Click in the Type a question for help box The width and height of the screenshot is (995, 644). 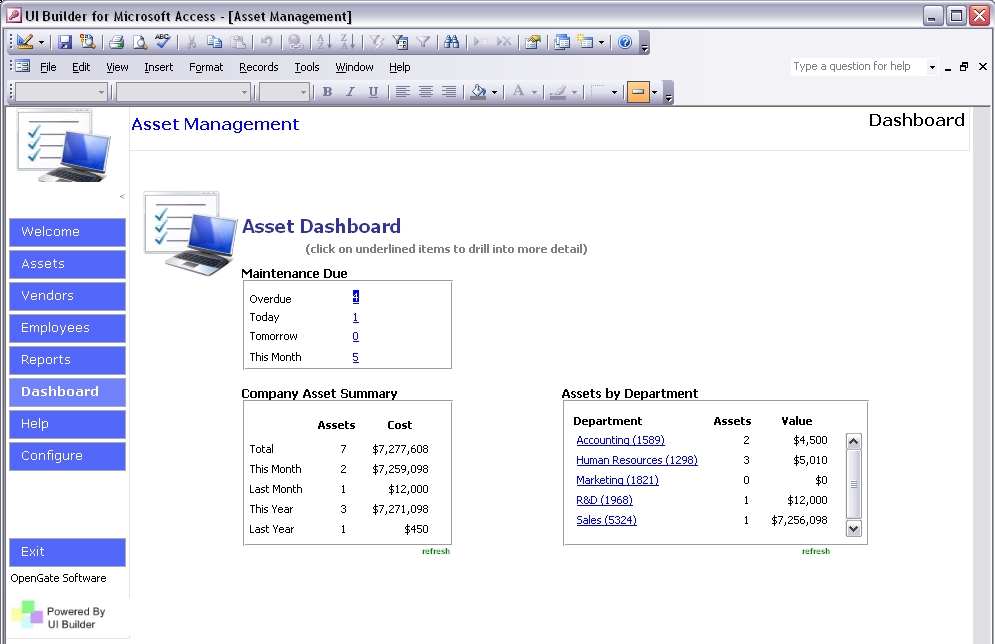tap(858, 66)
